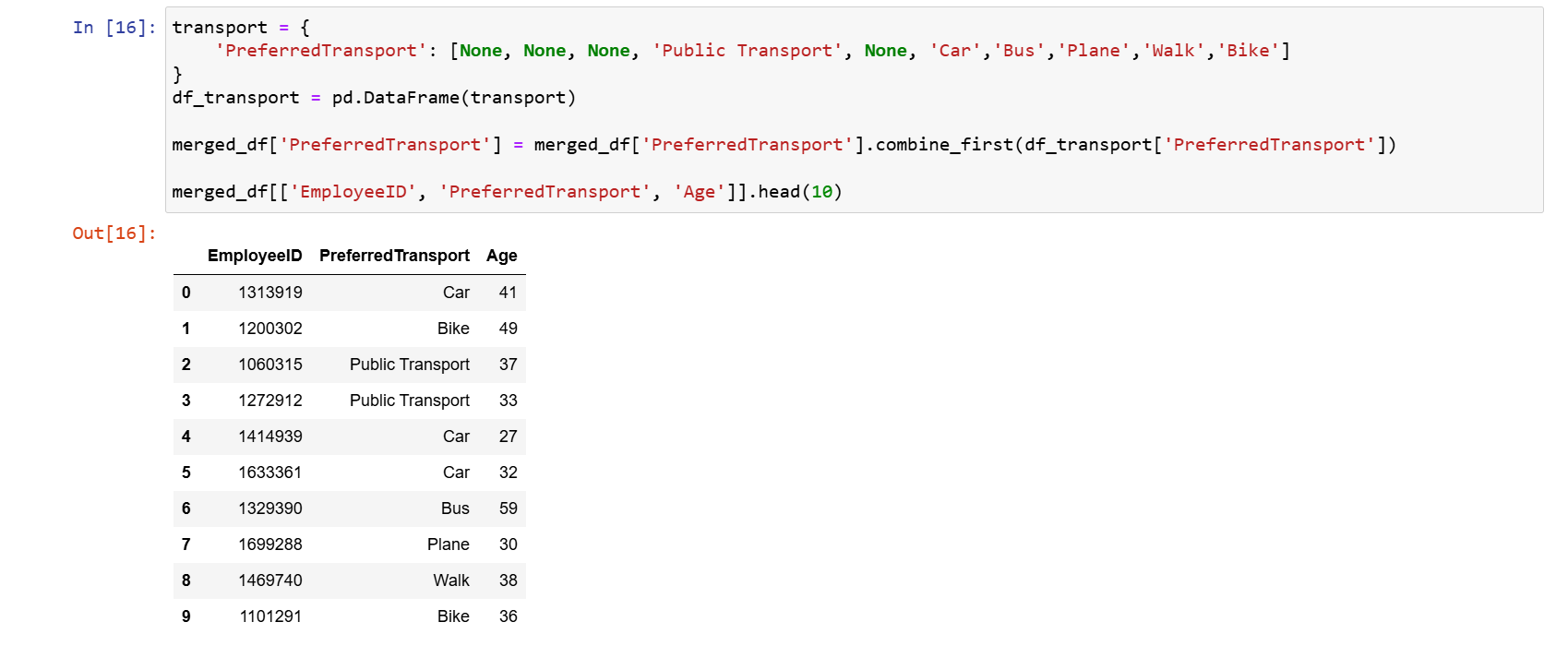The width and height of the screenshot is (1568, 646).
Task: Click row index 9 in the table
Action: pyautogui.click(x=186, y=616)
